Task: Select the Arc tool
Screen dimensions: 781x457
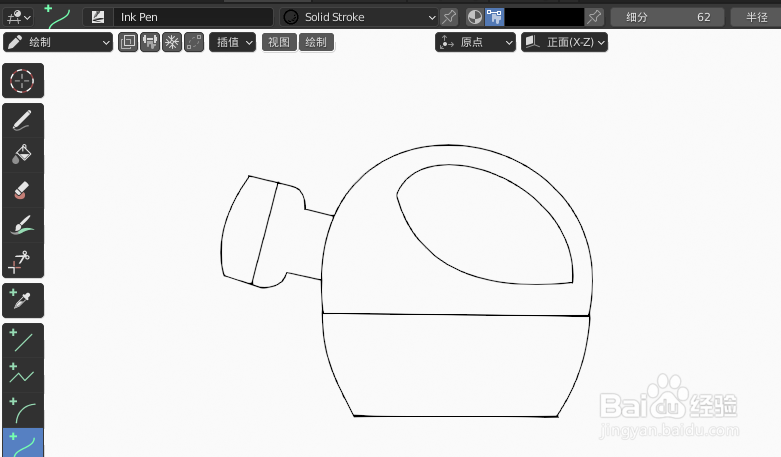Action: click(23, 410)
